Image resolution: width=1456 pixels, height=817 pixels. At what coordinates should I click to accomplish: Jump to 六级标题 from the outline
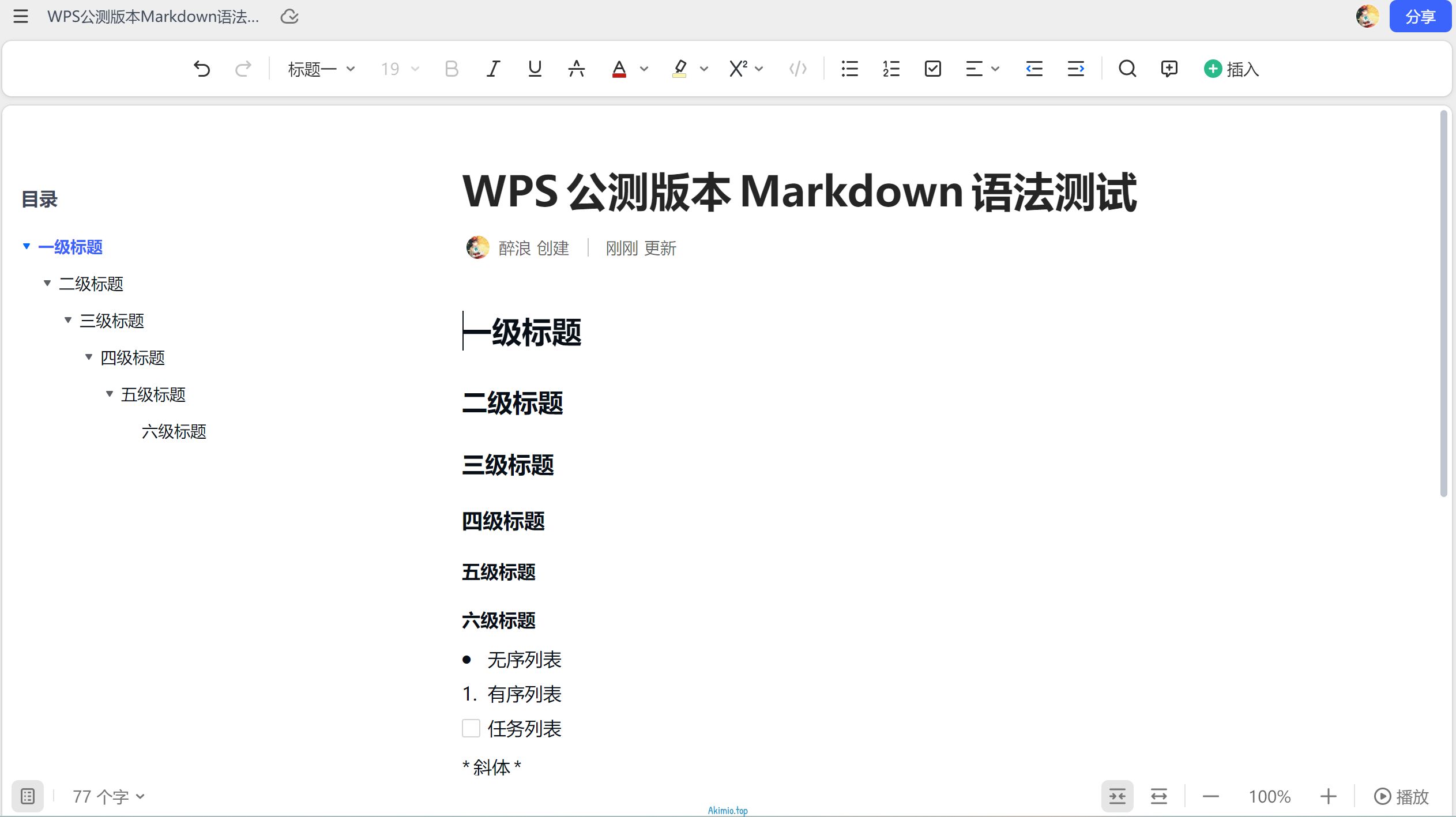pos(174,431)
